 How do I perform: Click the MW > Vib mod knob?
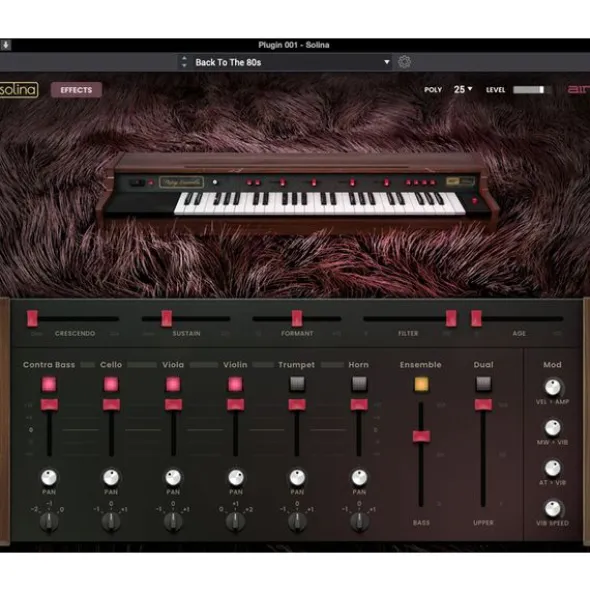(553, 427)
